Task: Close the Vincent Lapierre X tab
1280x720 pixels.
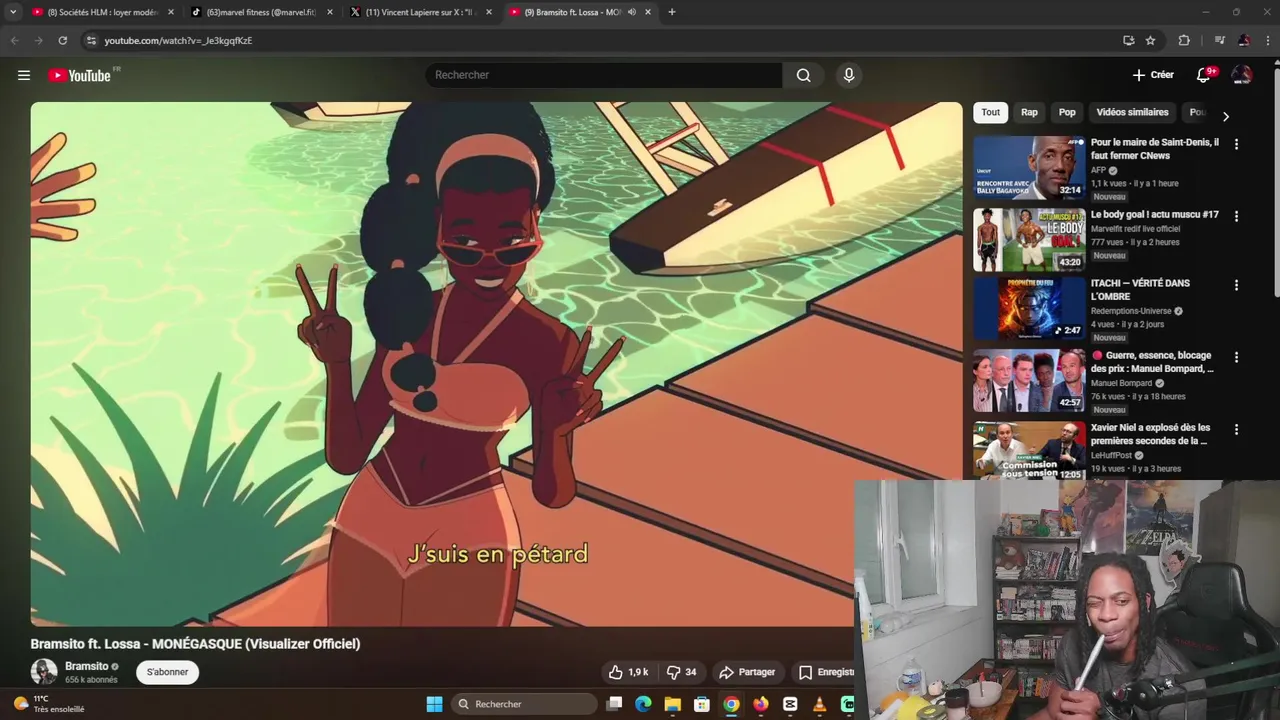Action: [x=489, y=12]
